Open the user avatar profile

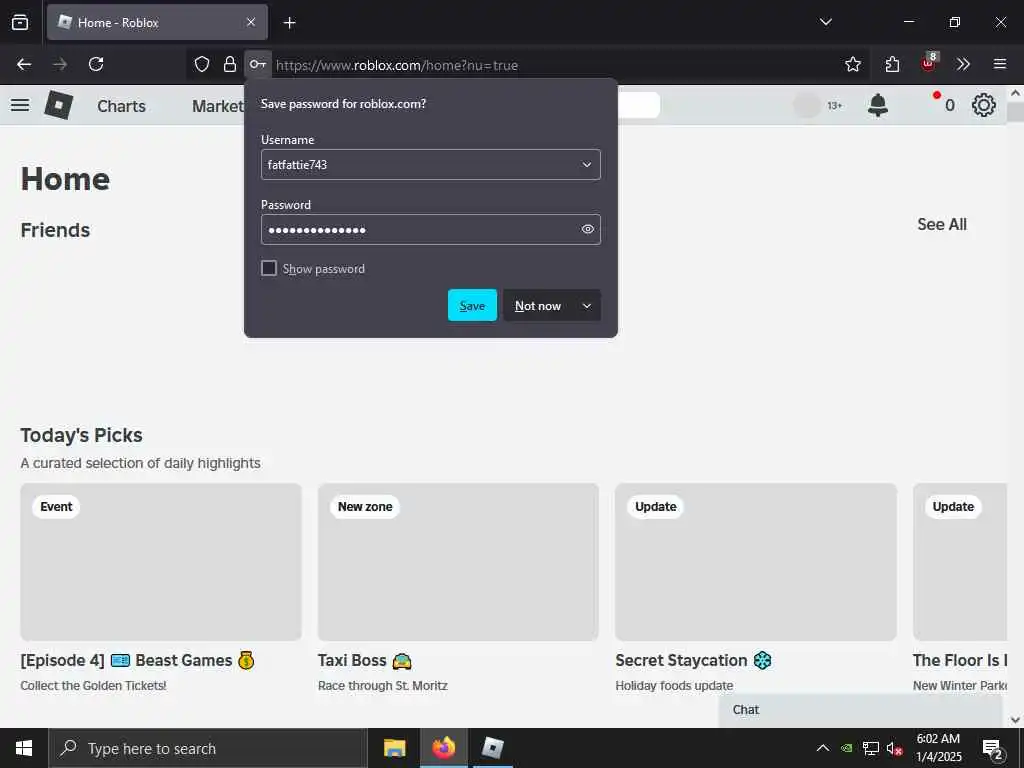pos(807,105)
